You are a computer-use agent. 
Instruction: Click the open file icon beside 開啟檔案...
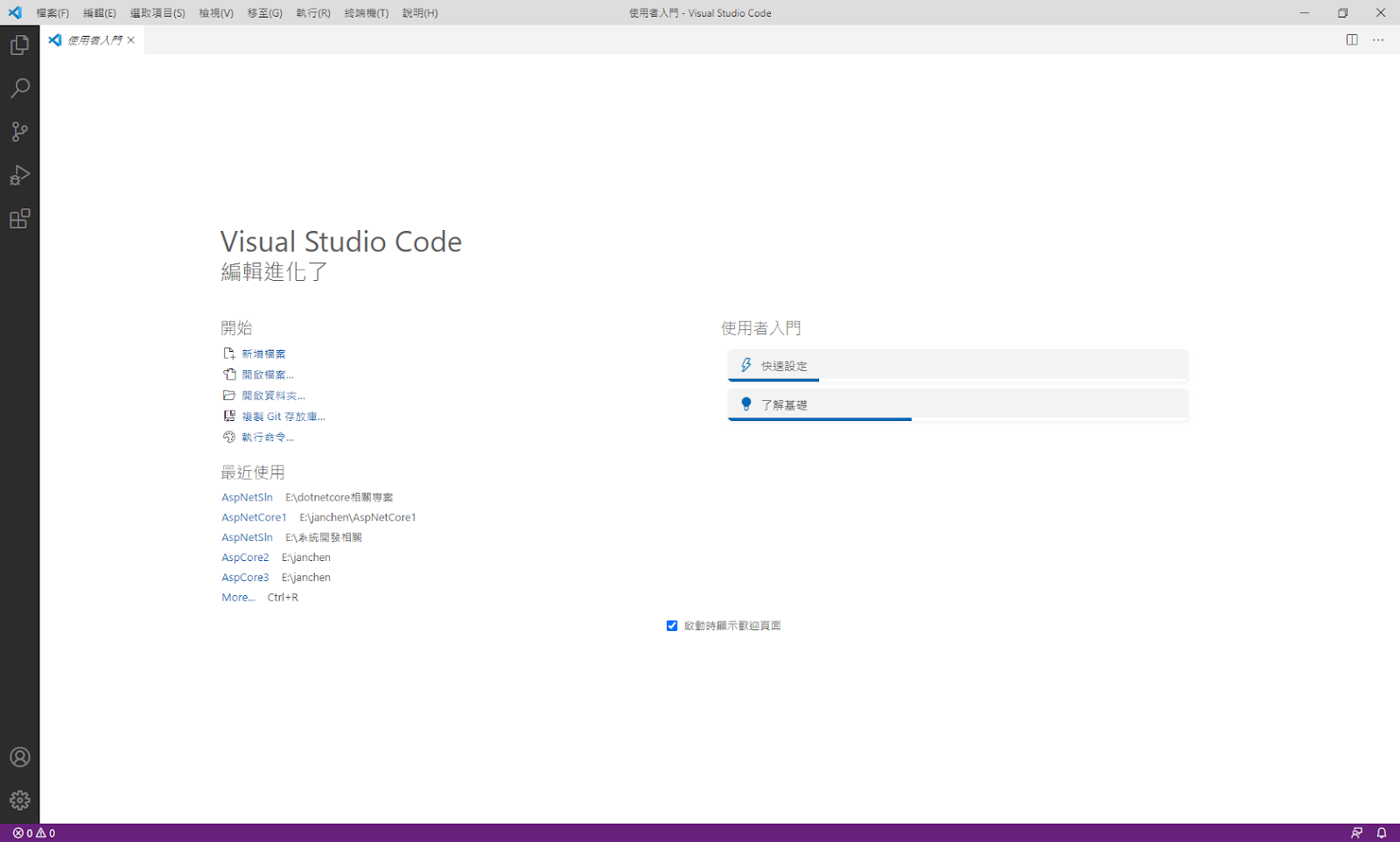click(x=229, y=375)
